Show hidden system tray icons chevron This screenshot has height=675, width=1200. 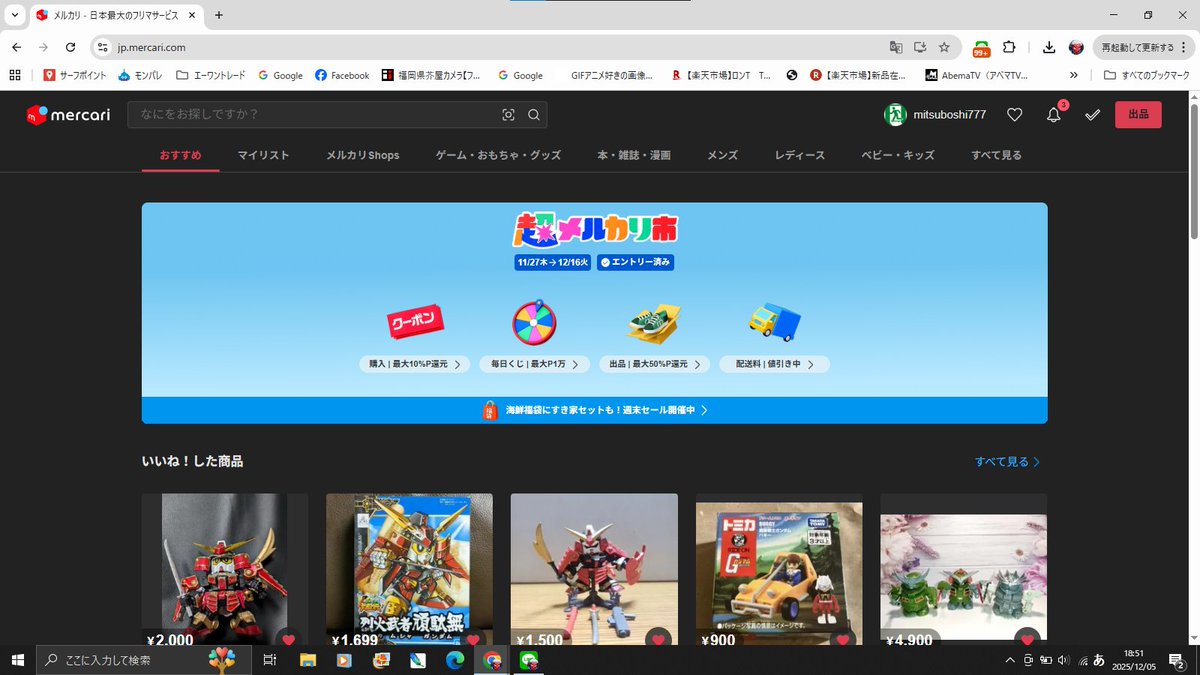click(1008, 660)
